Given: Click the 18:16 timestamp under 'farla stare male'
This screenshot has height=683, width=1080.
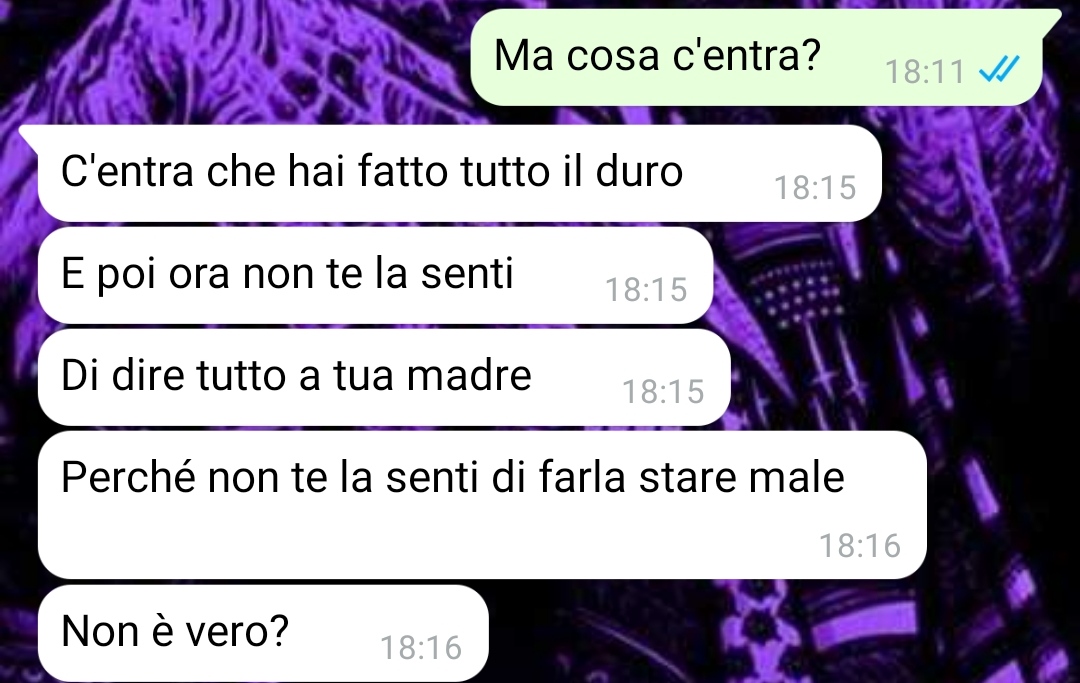Looking at the screenshot, I should pos(860,546).
